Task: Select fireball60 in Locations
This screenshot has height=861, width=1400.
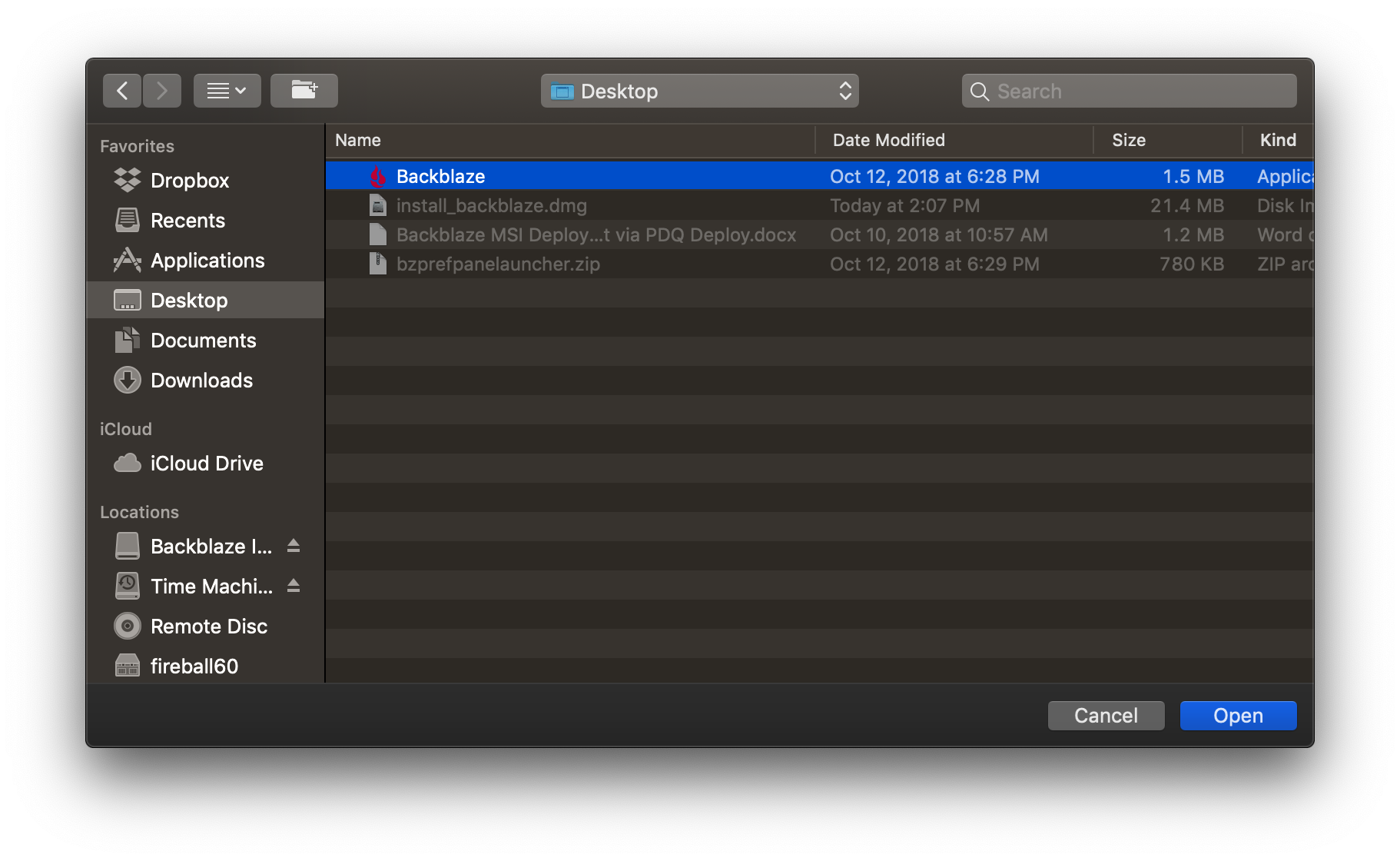Action: click(x=206, y=666)
